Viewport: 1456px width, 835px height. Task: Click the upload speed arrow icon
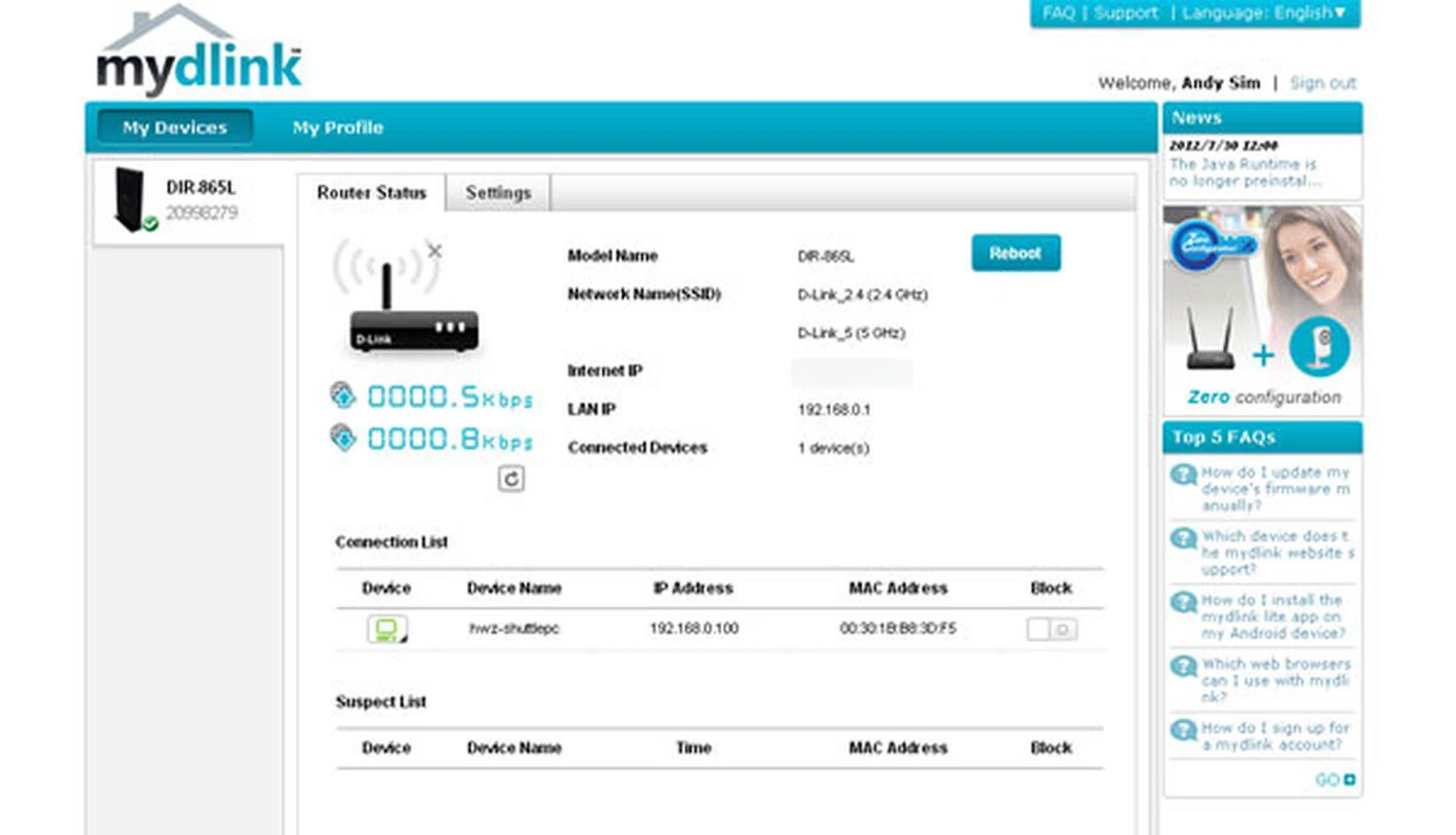(343, 395)
